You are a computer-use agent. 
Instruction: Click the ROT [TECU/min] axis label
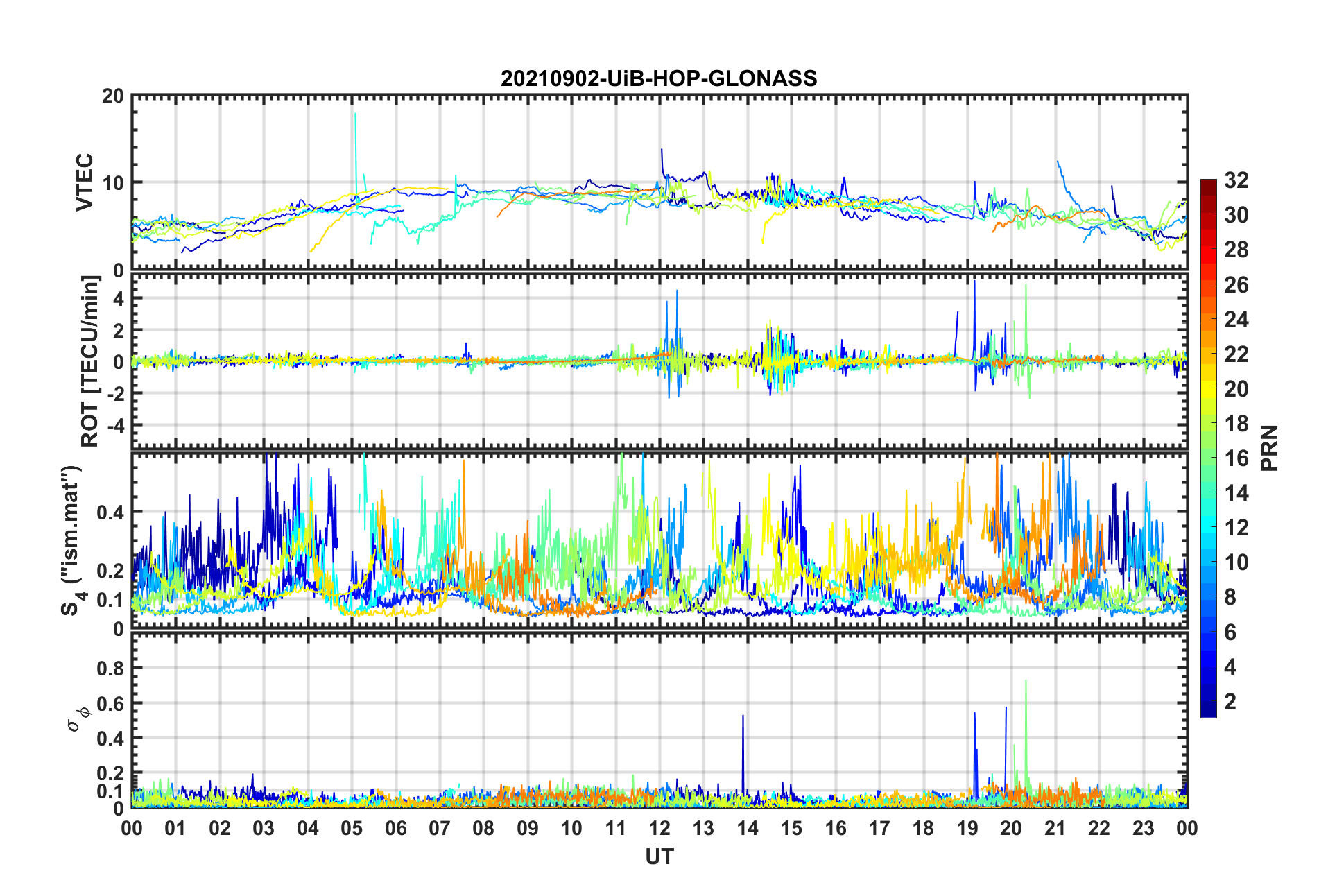point(90,361)
